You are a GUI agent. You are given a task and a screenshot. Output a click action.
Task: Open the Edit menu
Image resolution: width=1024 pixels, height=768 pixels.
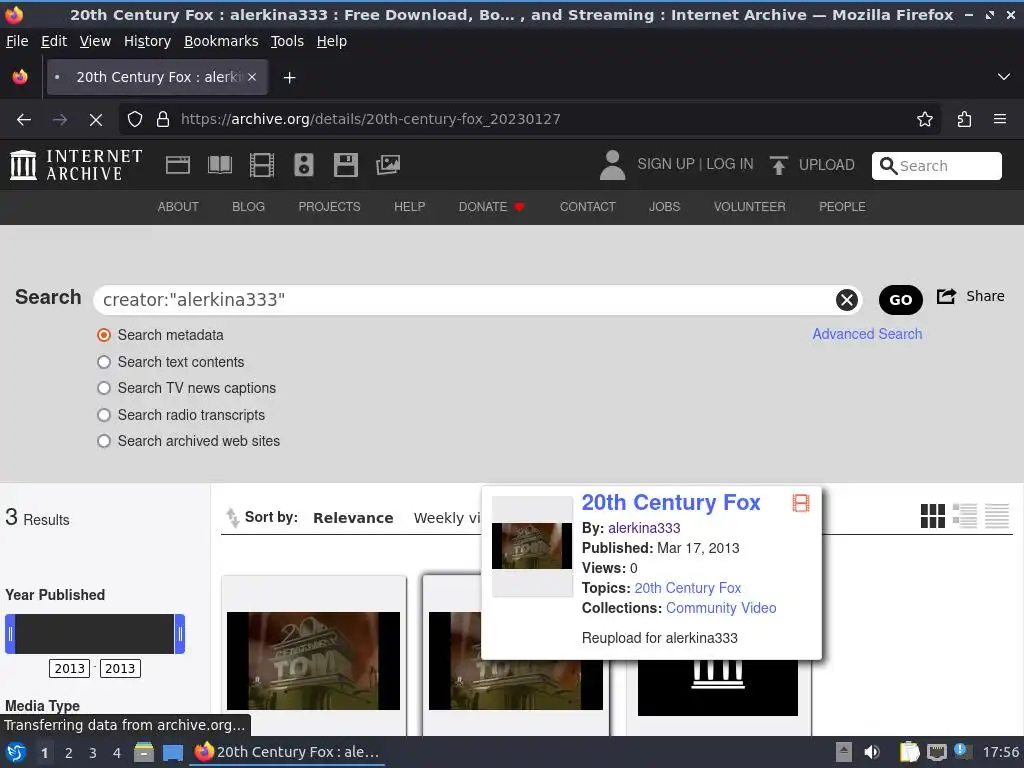point(54,41)
